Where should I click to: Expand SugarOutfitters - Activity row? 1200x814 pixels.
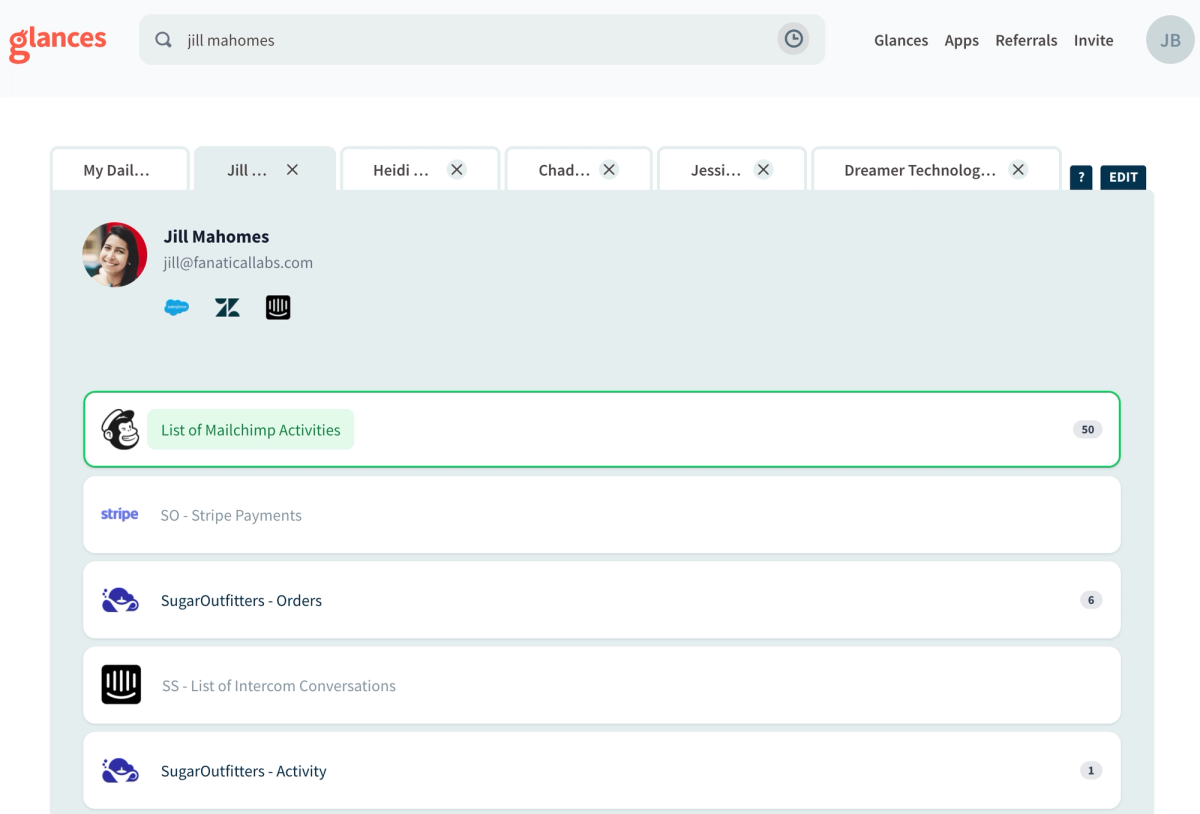point(602,771)
